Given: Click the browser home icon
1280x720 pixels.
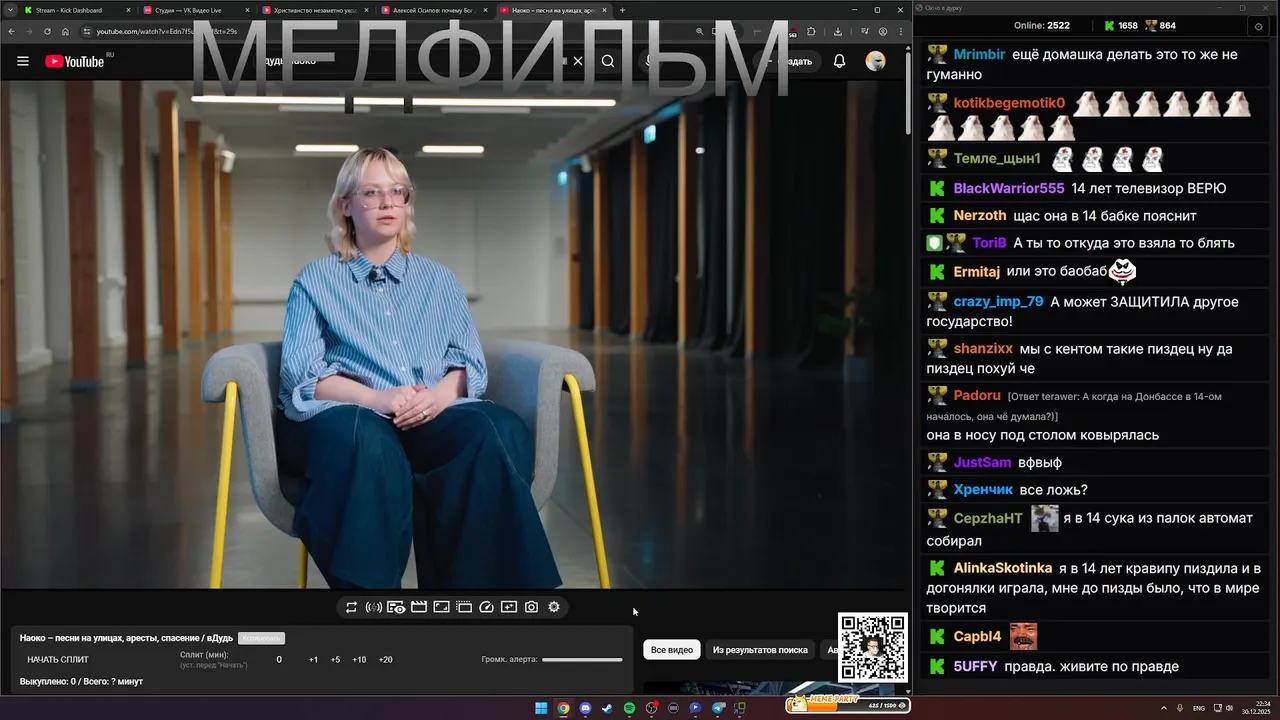Looking at the screenshot, I should (65, 31).
